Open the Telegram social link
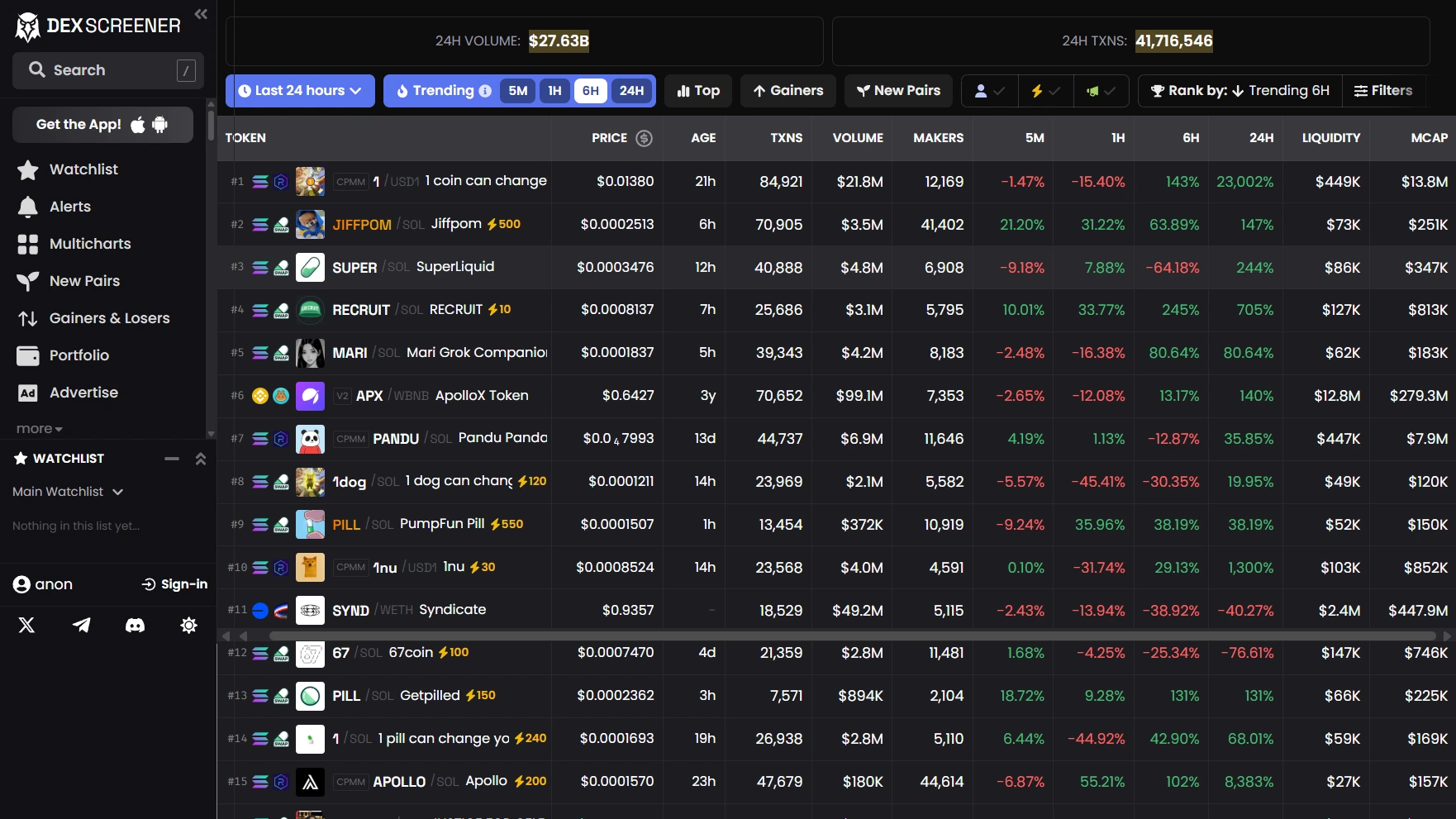 [x=81, y=626]
